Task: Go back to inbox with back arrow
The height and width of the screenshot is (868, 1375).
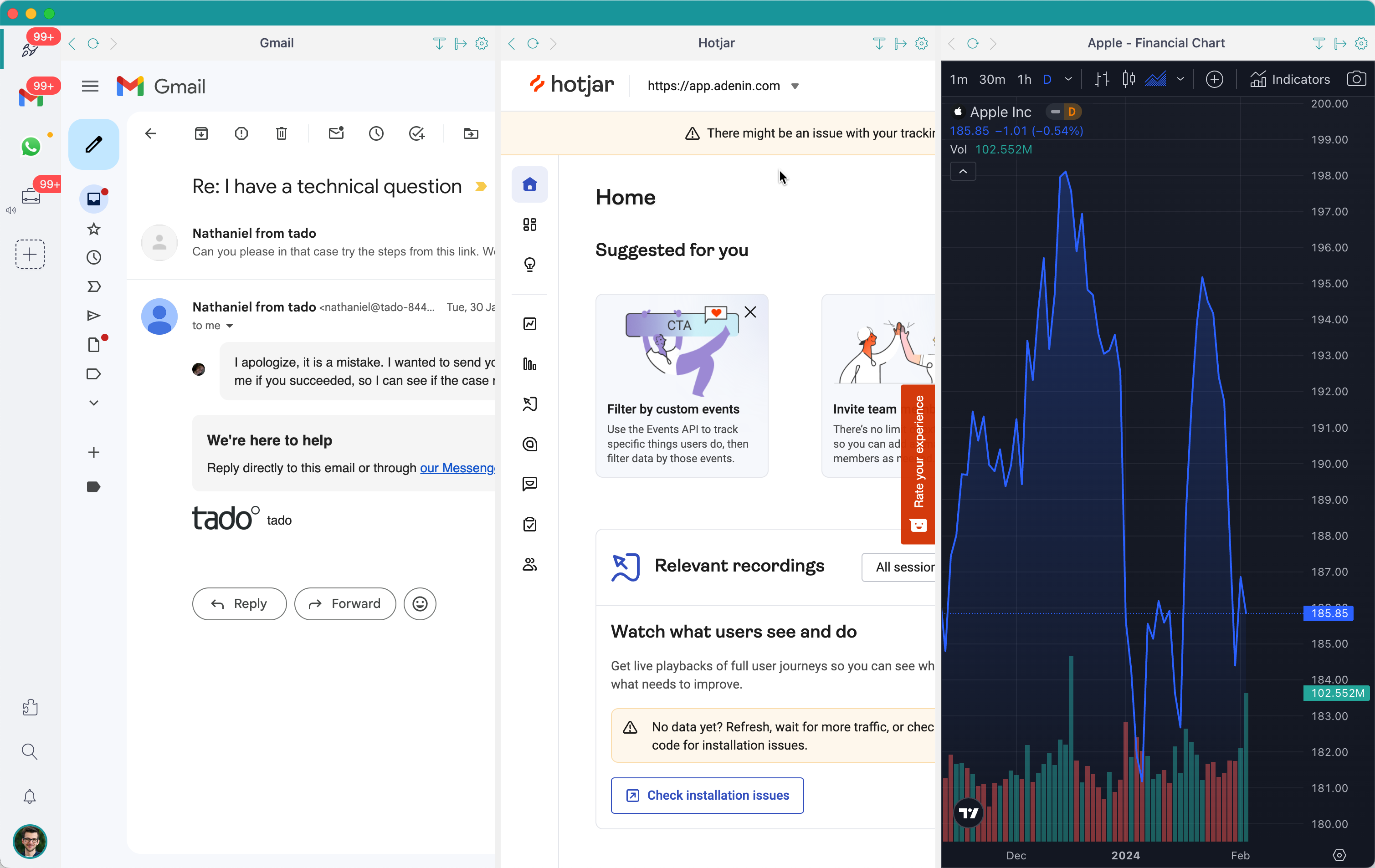Action: [151, 133]
